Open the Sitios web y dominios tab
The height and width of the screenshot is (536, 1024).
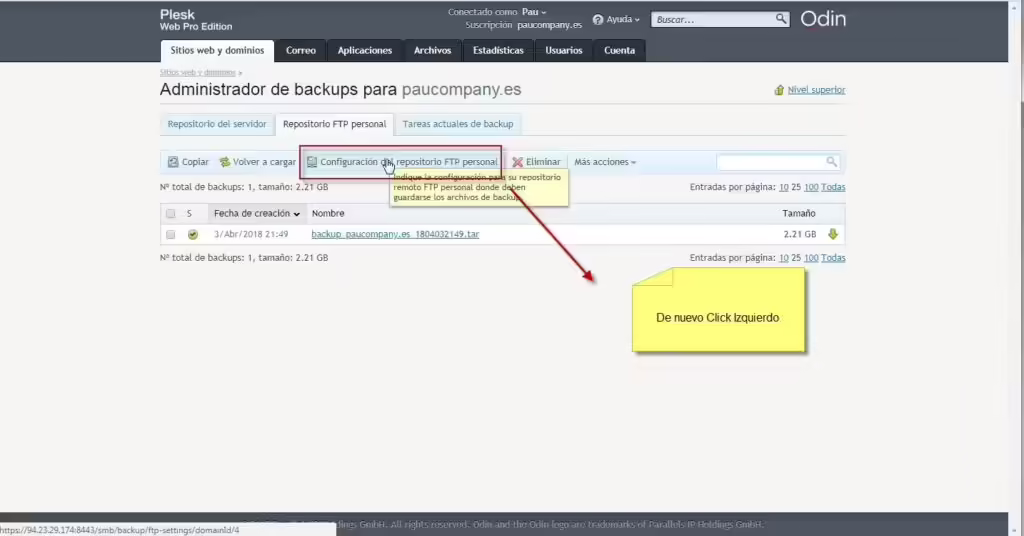[217, 50]
